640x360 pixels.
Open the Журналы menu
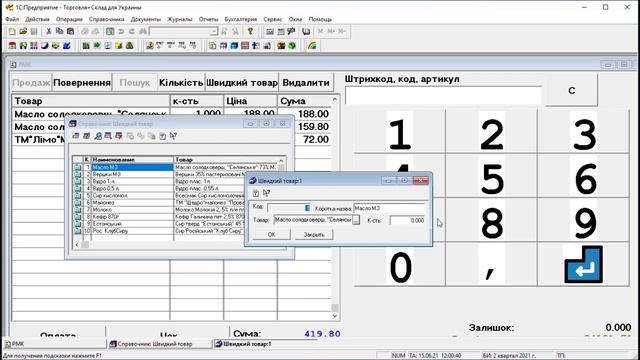click(x=180, y=19)
